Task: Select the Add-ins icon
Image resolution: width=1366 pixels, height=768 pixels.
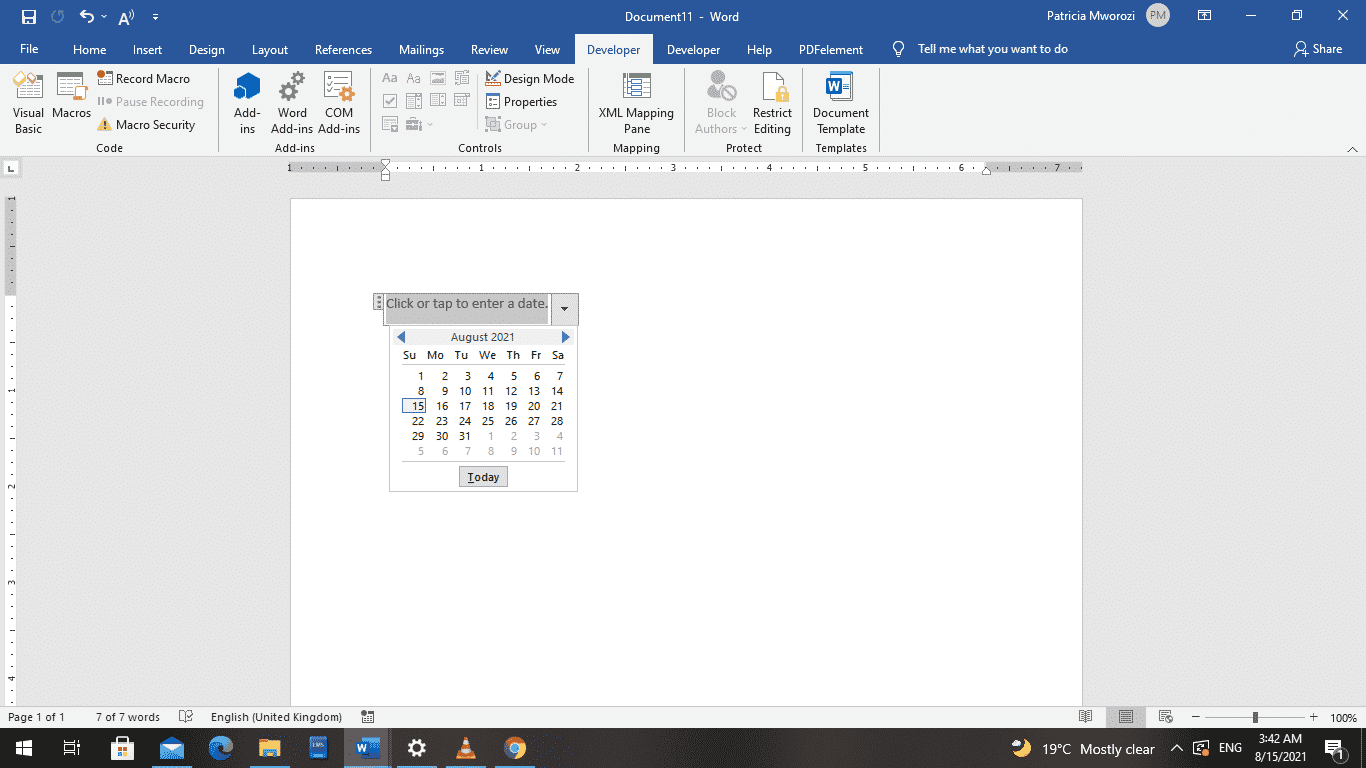Action: coord(246,100)
